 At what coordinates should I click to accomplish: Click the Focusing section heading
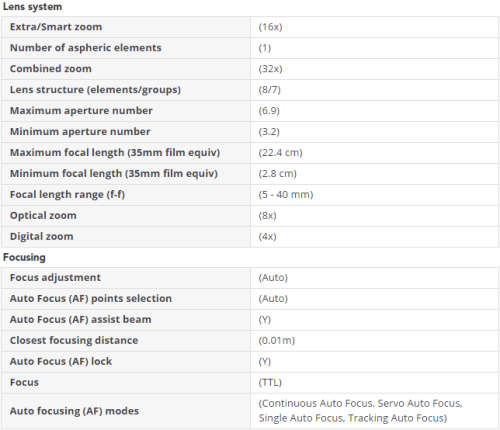tap(24, 257)
